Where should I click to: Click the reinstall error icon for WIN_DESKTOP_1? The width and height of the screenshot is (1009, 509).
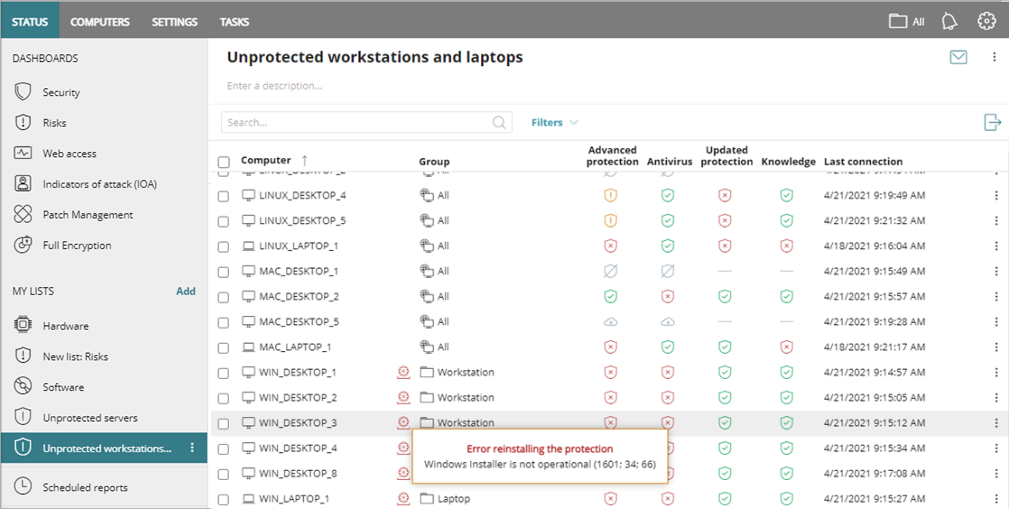pos(404,372)
